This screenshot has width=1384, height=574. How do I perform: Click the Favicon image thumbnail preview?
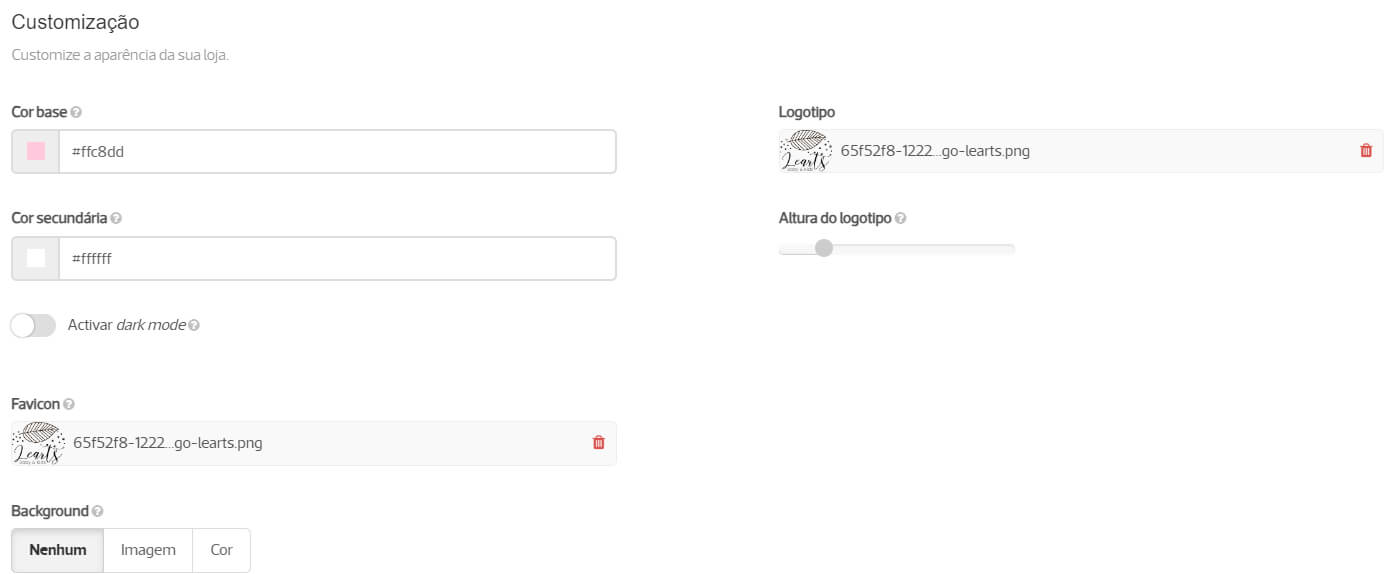click(x=38, y=443)
